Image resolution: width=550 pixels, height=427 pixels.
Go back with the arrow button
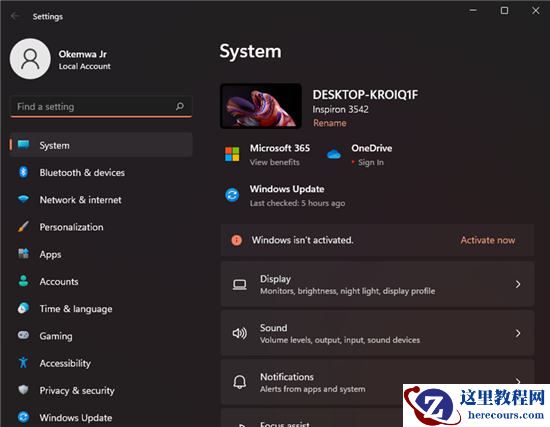[15, 16]
